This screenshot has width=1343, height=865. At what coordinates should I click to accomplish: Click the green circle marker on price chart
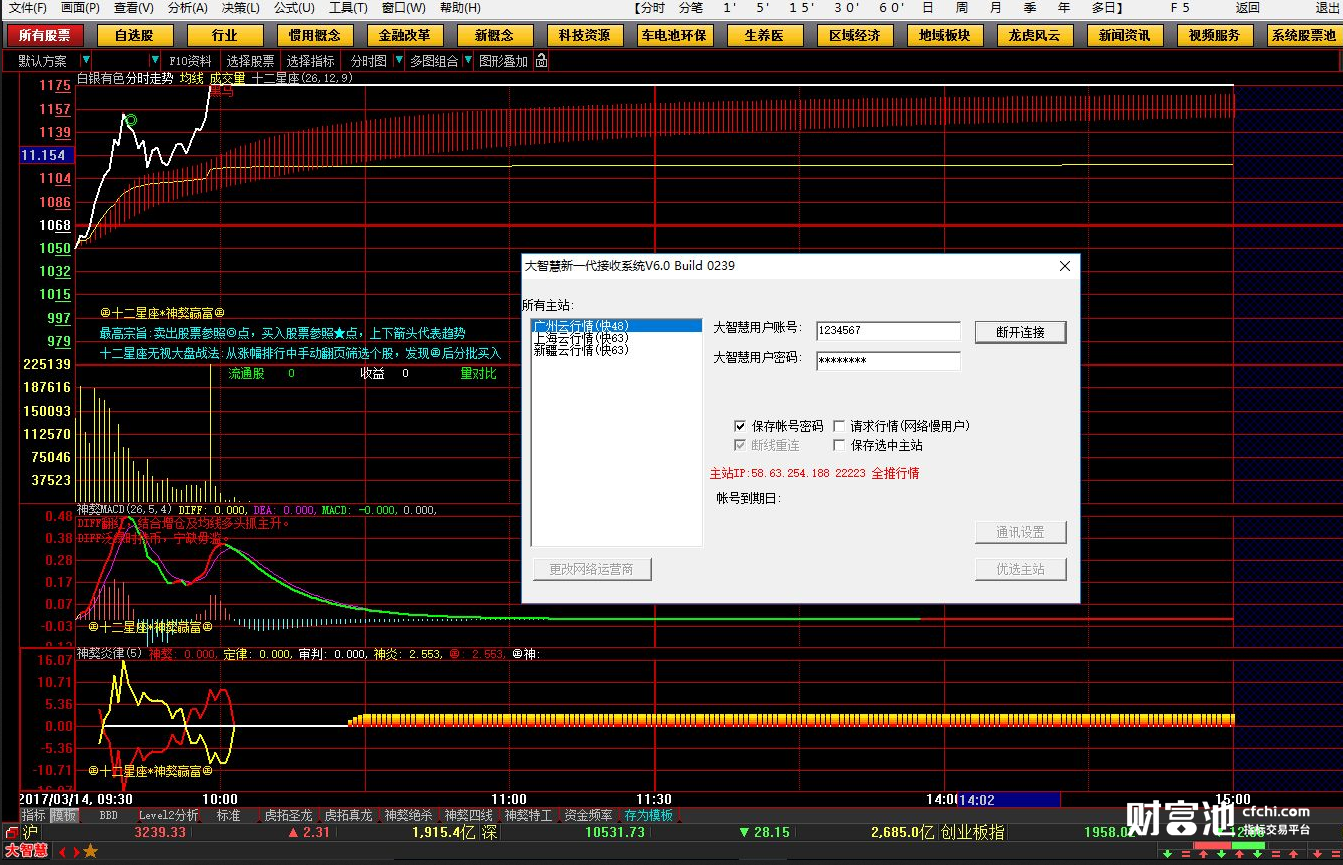pos(131,120)
